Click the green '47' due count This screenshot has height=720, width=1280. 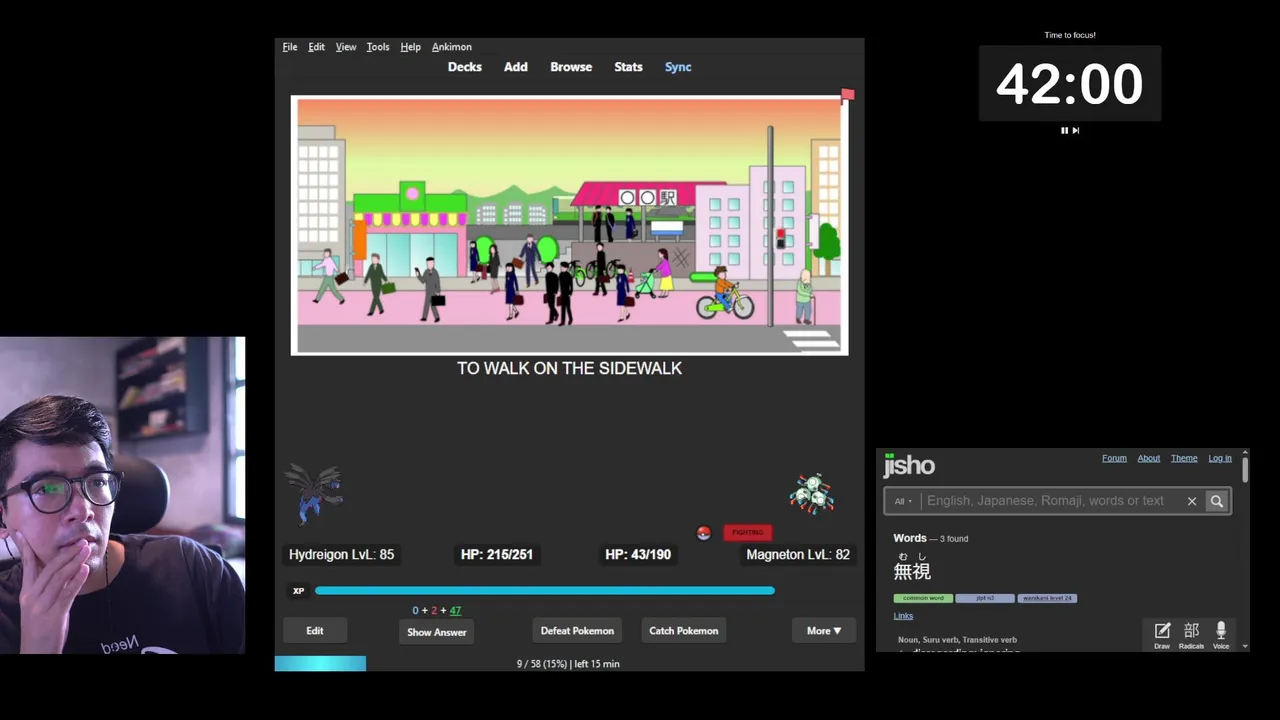(455, 611)
